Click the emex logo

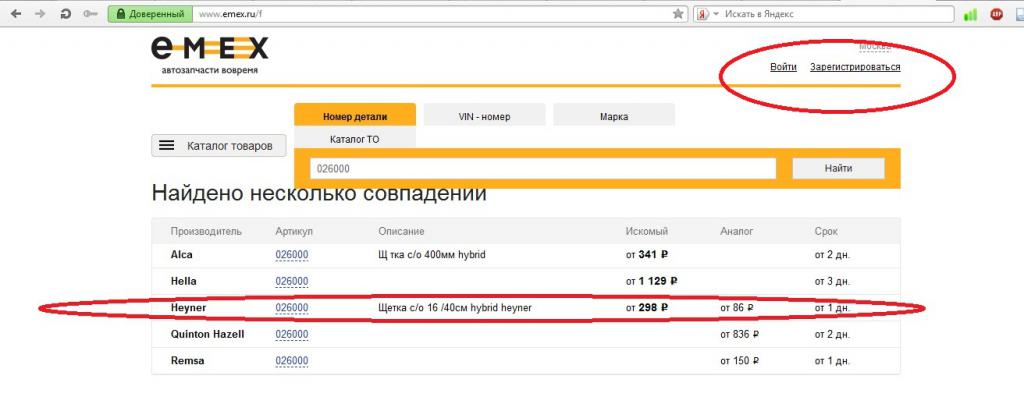coord(210,55)
